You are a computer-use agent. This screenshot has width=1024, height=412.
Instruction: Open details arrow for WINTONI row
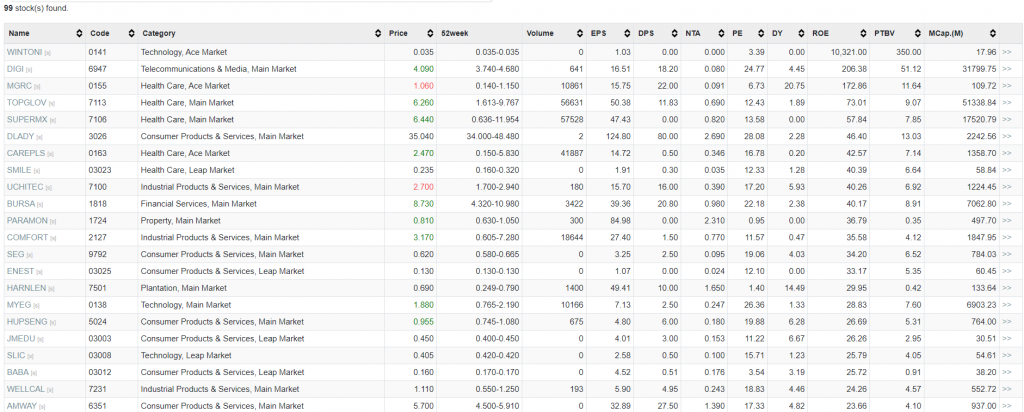(x=1006, y=52)
